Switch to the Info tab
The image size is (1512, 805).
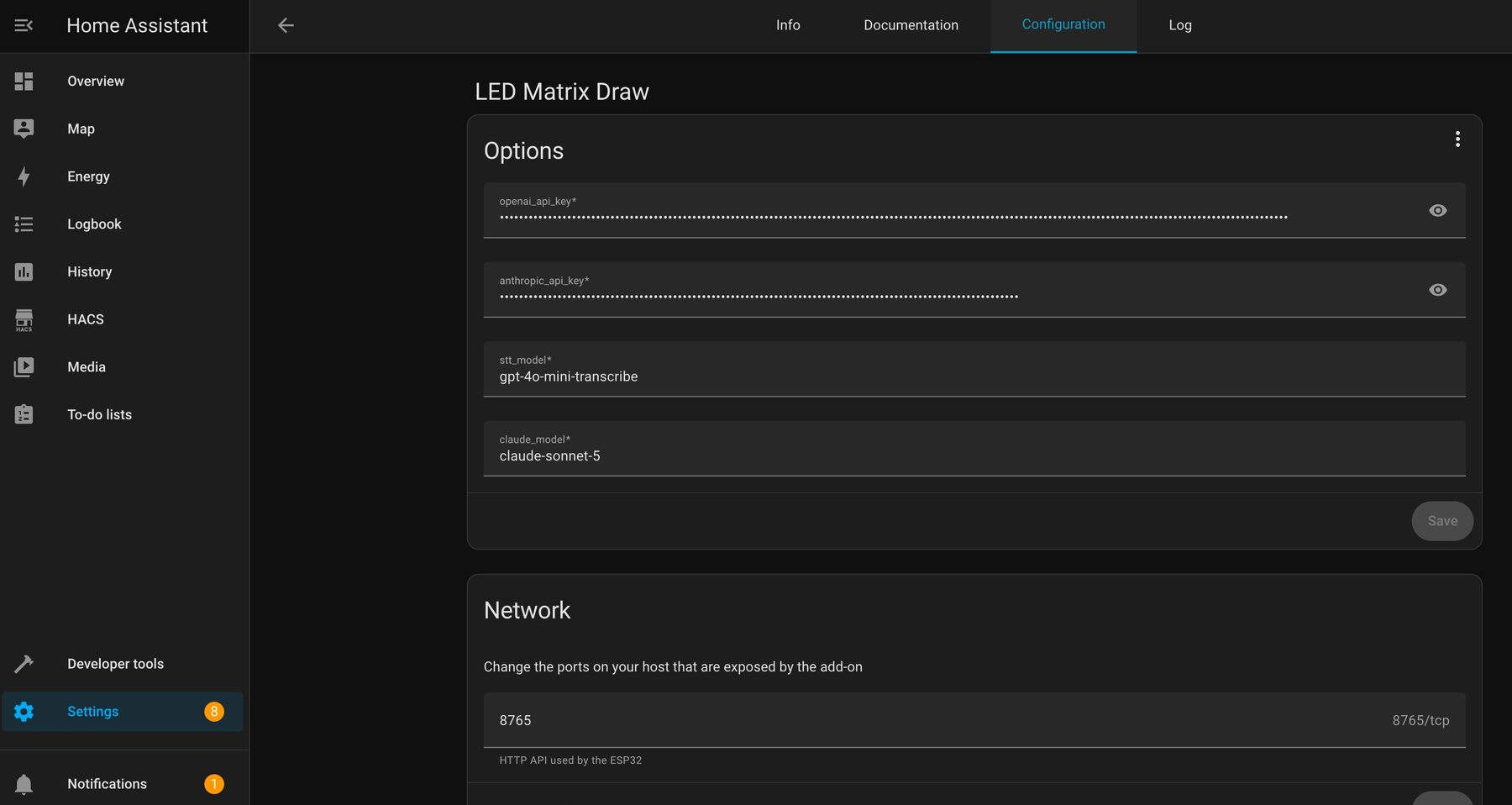pos(788,25)
